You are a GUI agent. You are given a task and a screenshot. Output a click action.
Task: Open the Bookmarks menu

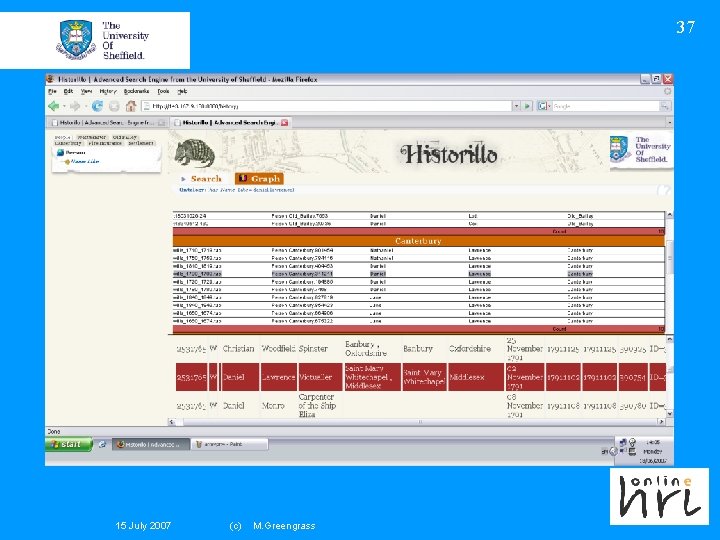tap(136, 91)
